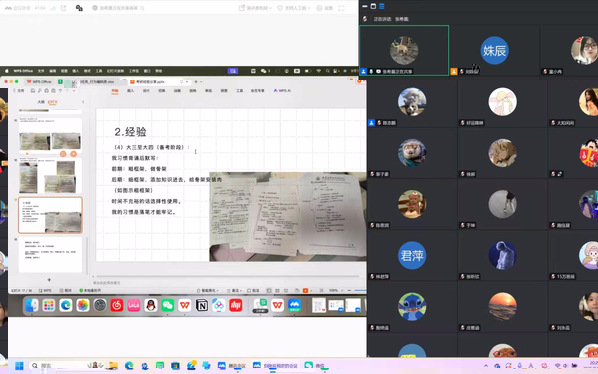Click the Windows Start button
The width and height of the screenshot is (598, 374).
(x=19, y=366)
